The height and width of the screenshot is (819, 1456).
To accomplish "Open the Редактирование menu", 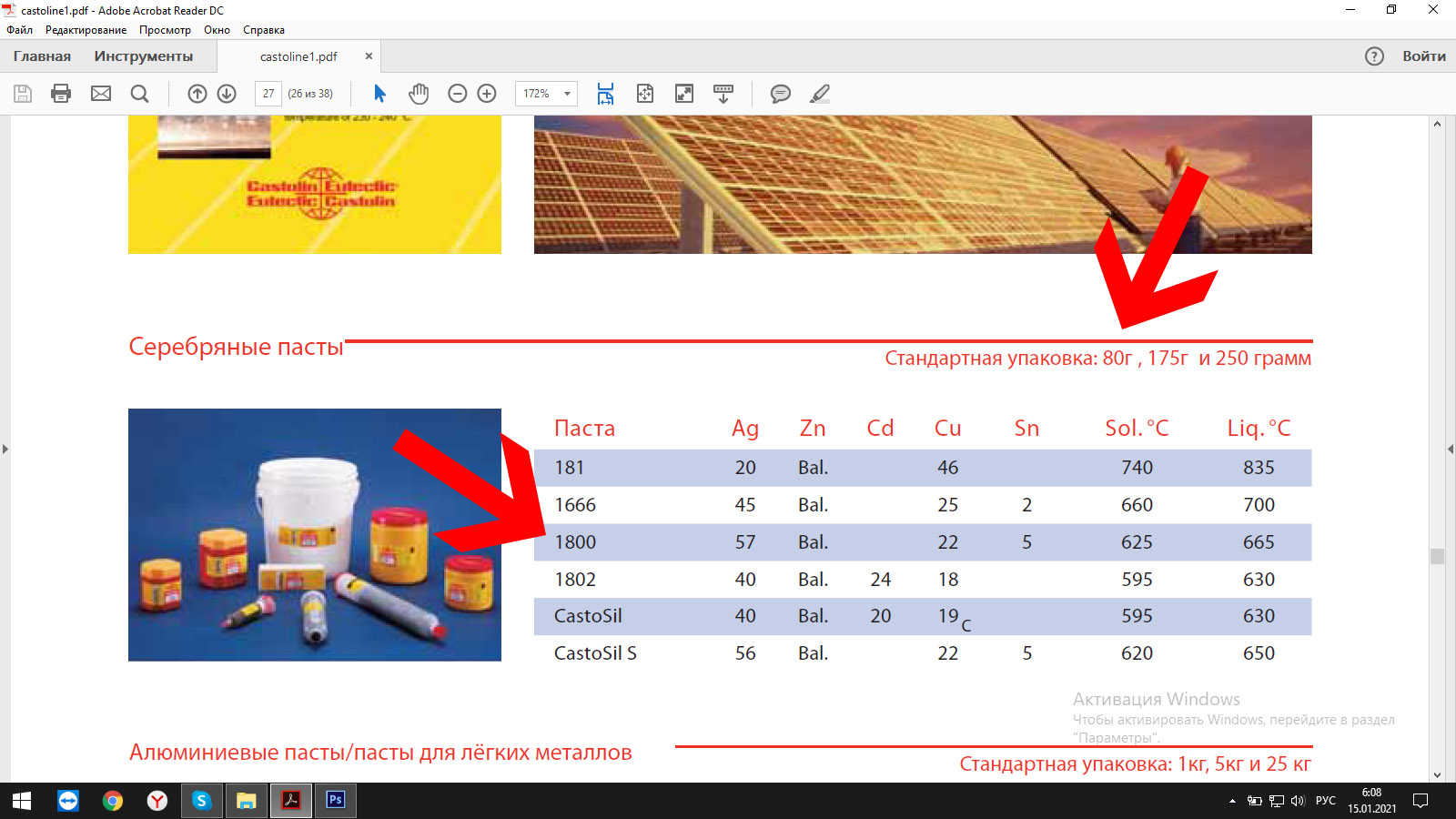I will 86,30.
